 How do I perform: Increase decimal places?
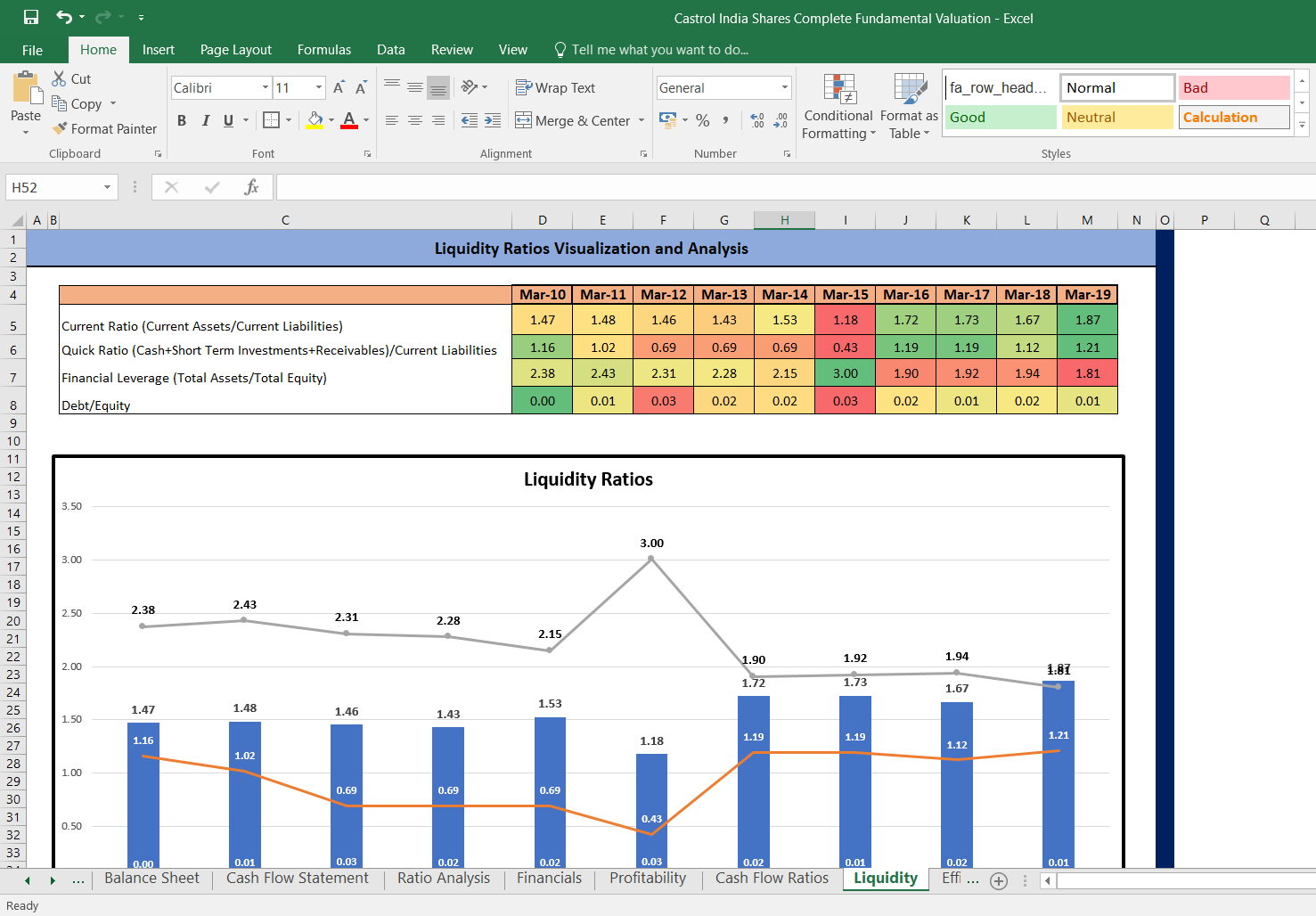757,120
